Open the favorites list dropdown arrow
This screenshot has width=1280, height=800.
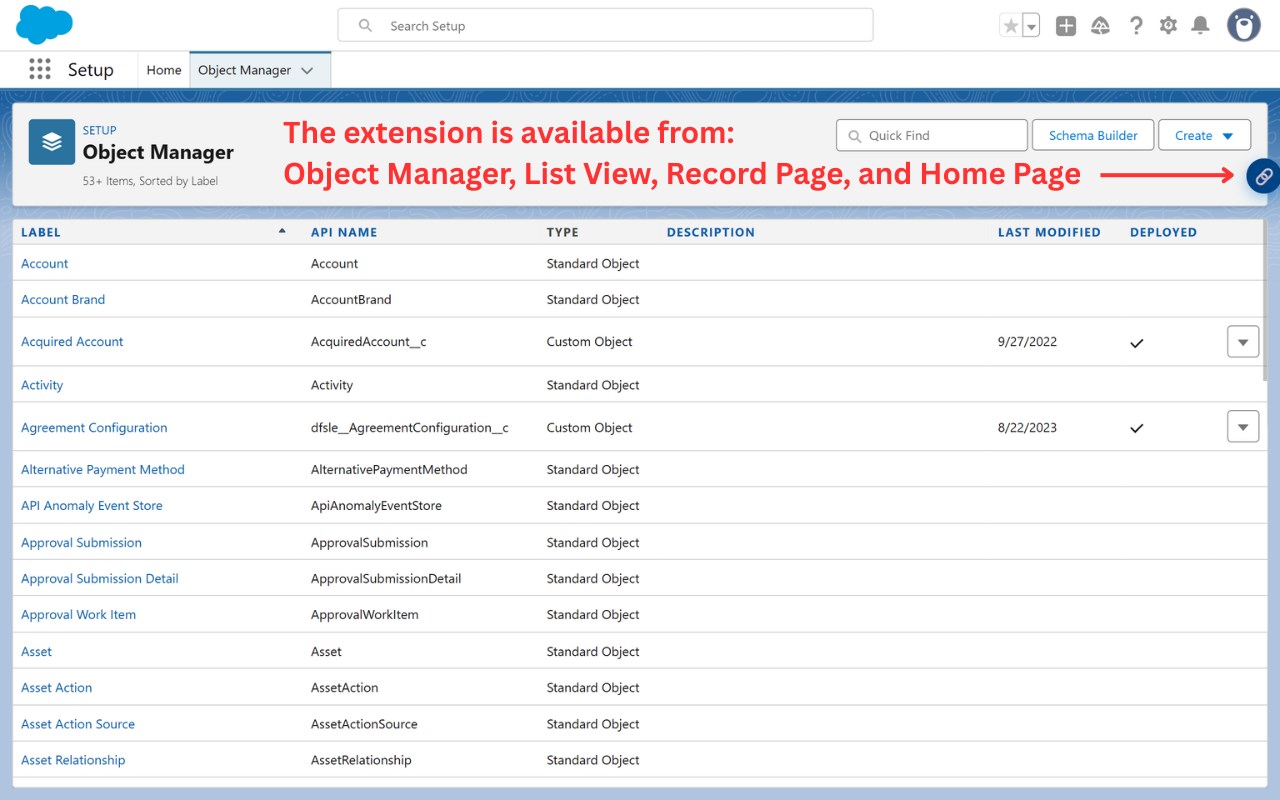click(x=1031, y=26)
